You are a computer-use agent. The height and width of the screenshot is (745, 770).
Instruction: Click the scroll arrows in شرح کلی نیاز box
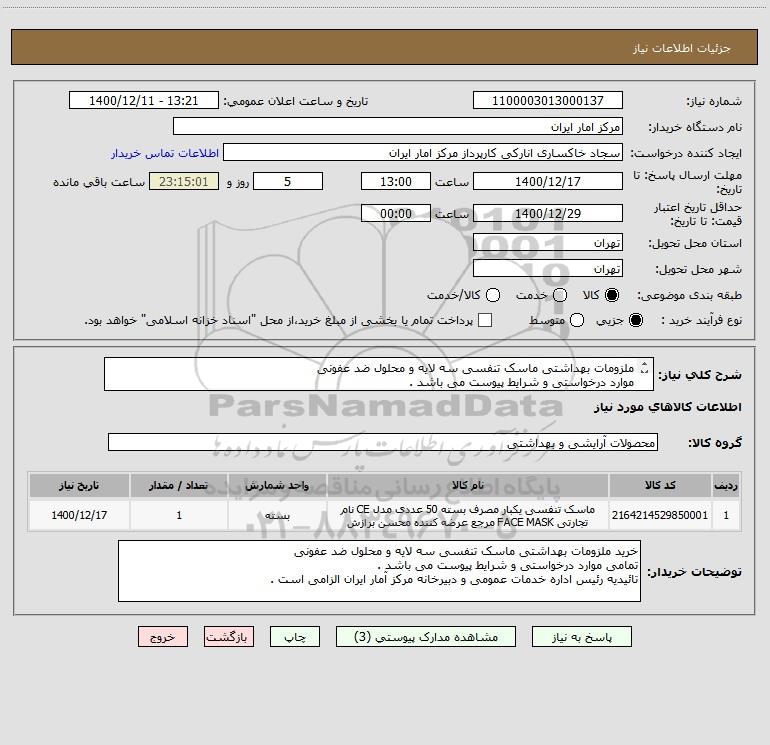pyautogui.click(x=645, y=367)
